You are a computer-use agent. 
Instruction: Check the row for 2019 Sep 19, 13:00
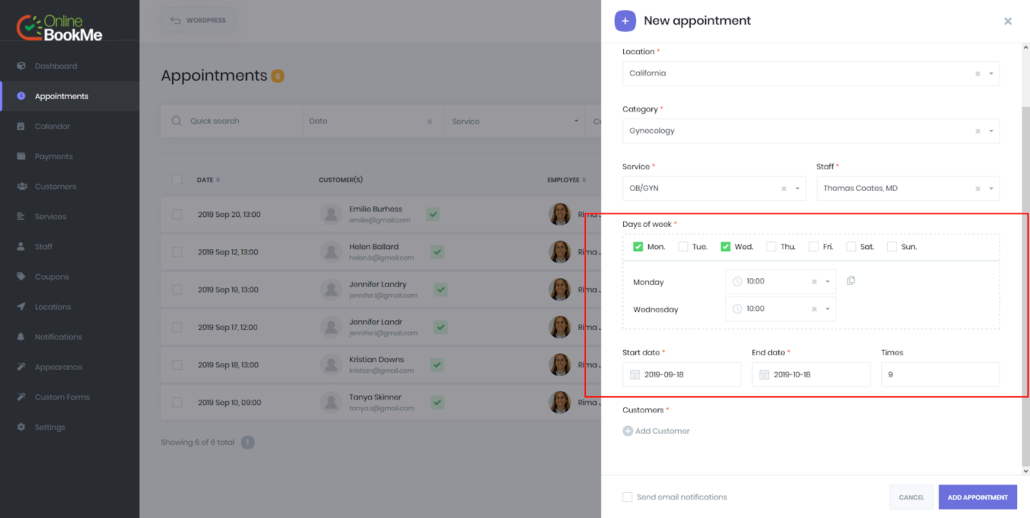pos(177,290)
